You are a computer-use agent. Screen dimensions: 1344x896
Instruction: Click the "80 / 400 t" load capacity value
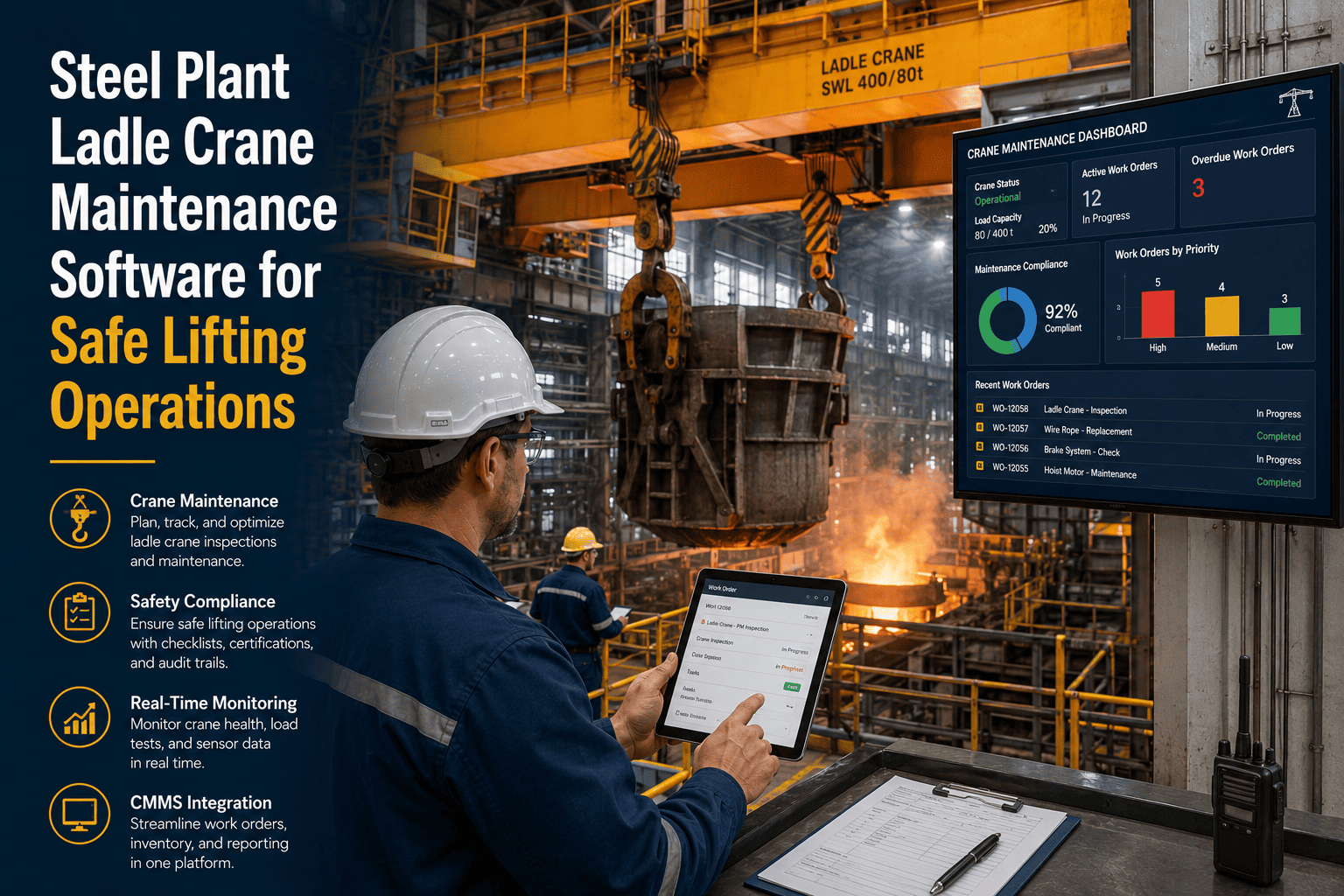point(994,234)
